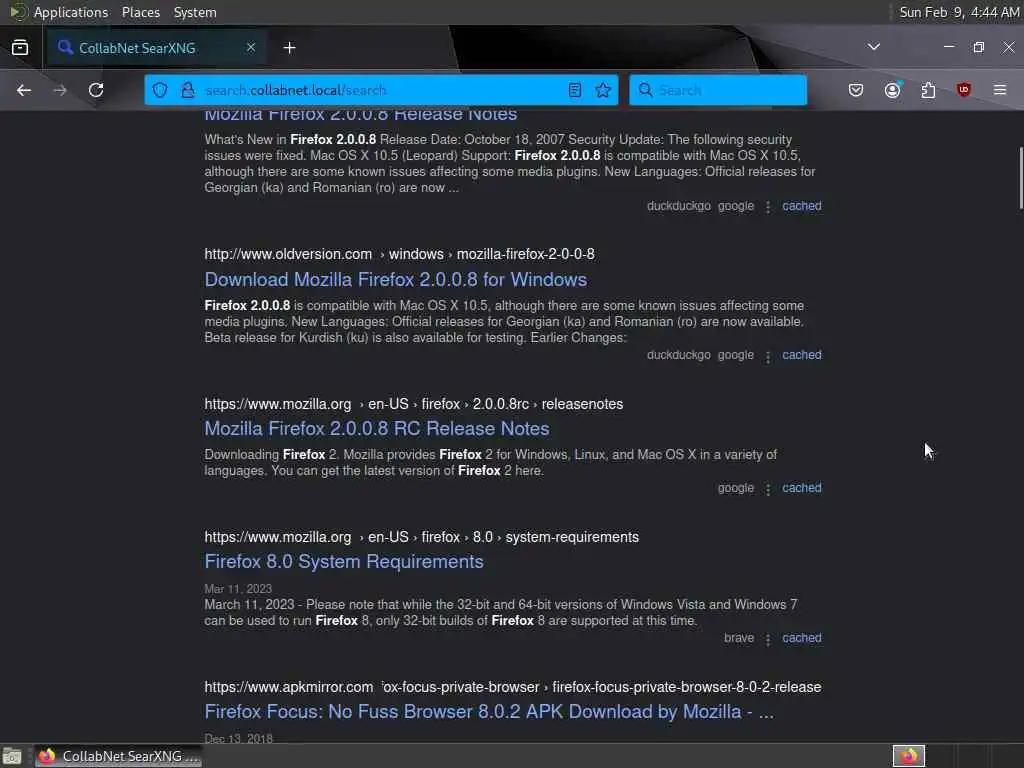Switch to CollabNet SearXNG taskbar window
The height and width of the screenshot is (768, 1024).
(118, 756)
